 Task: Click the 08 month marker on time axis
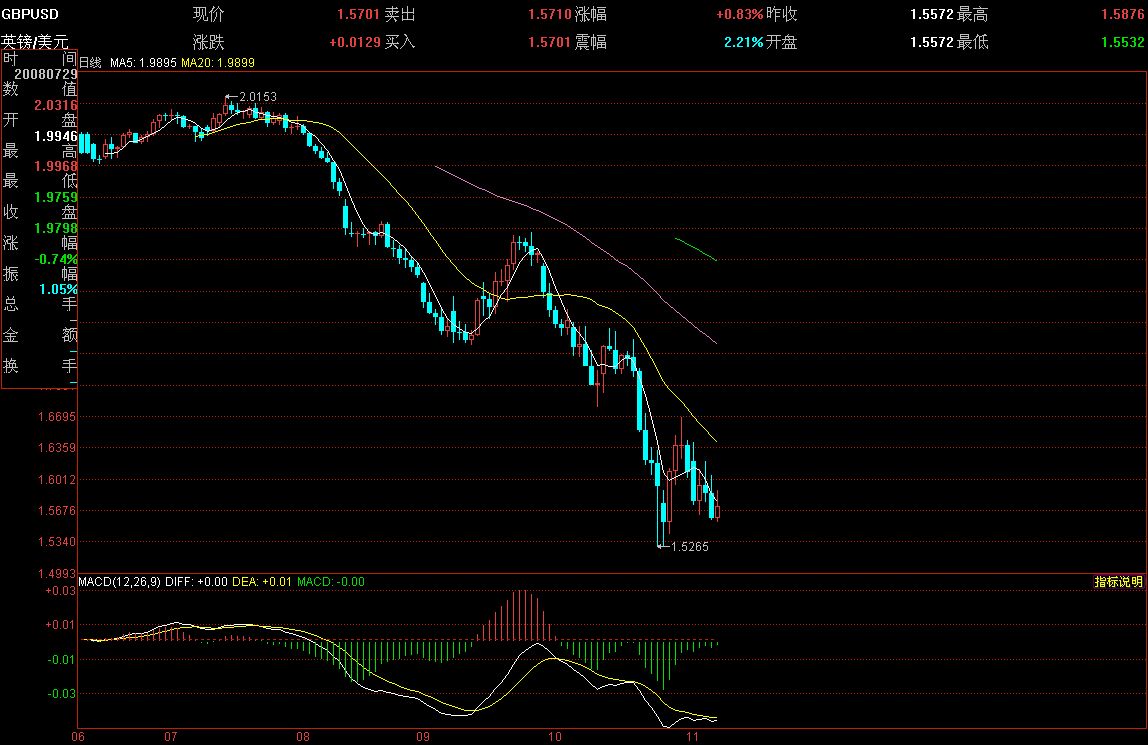coord(302,737)
